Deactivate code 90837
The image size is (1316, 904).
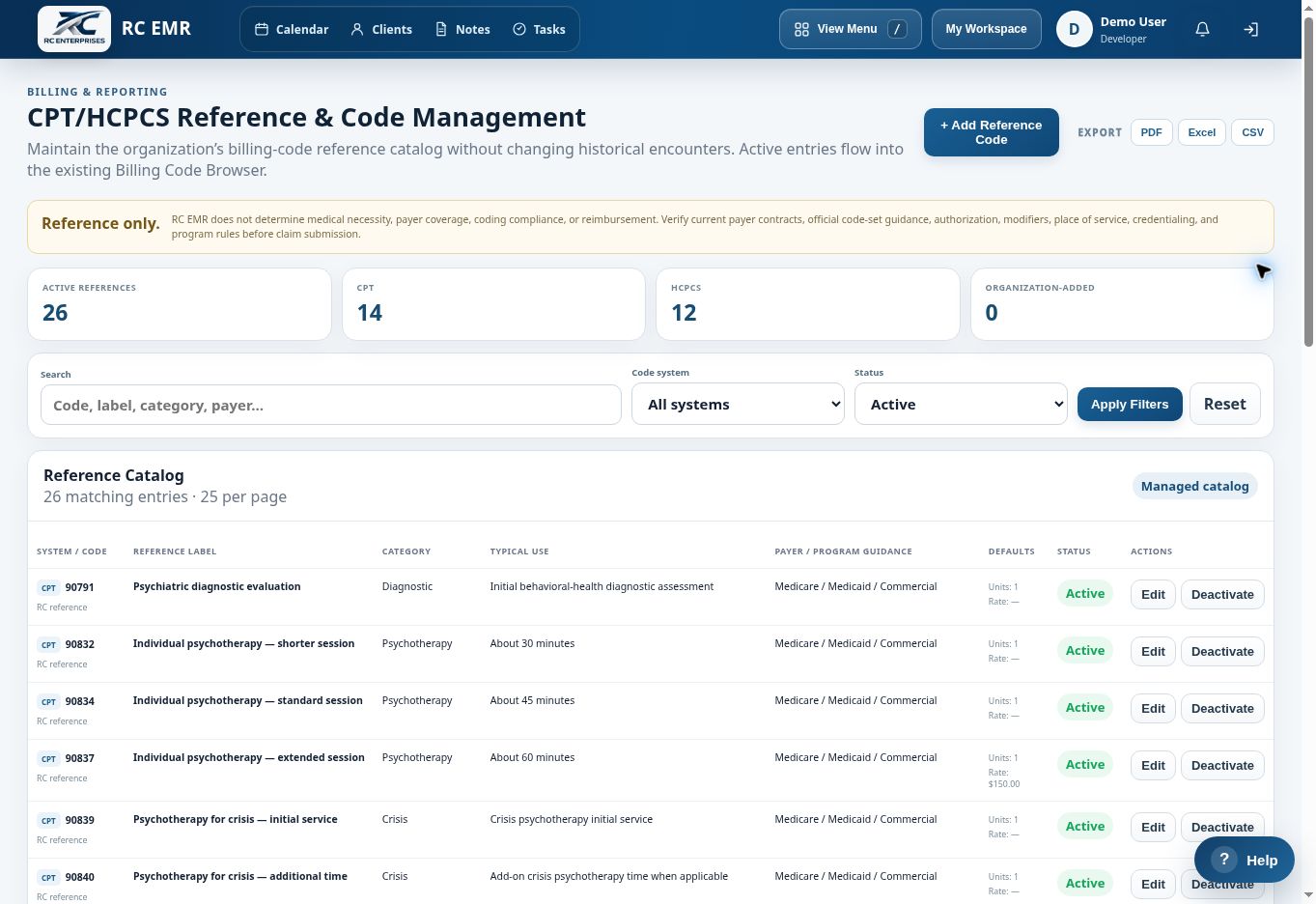point(1222,765)
